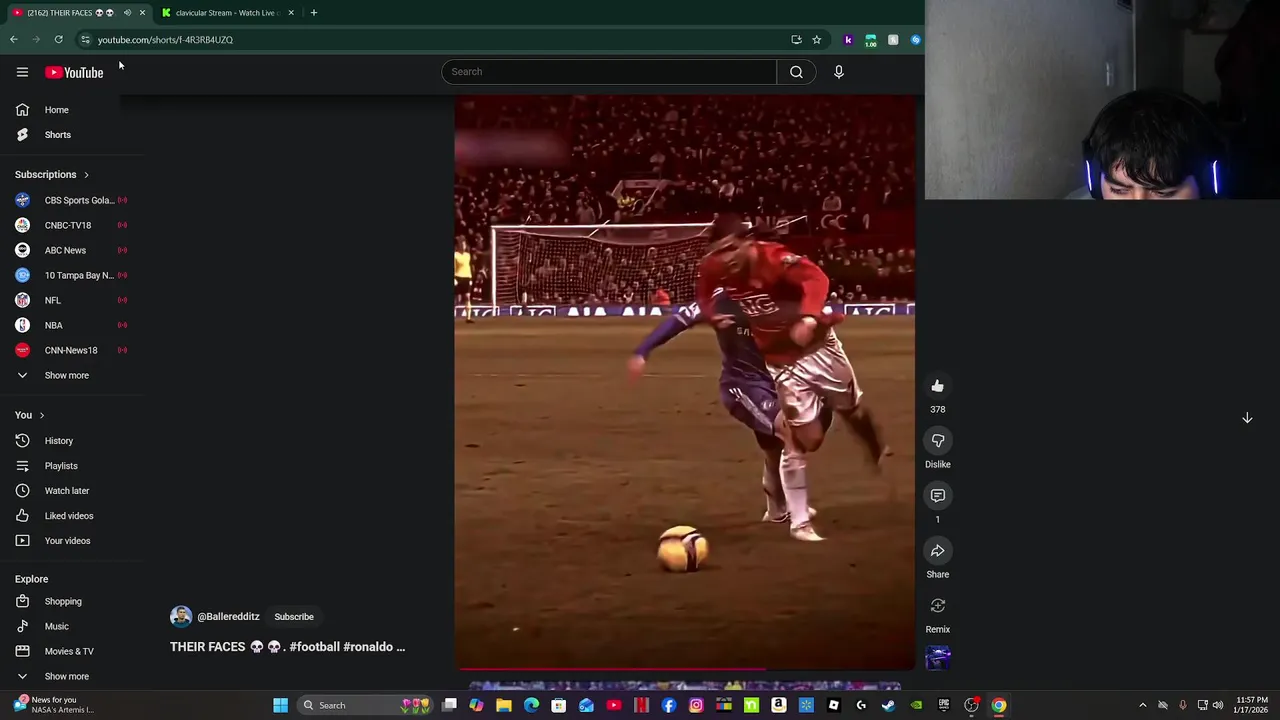Open Movies & TV under Explore
The width and height of the screenshot is (1280, 720).
(x=70, y=652)
